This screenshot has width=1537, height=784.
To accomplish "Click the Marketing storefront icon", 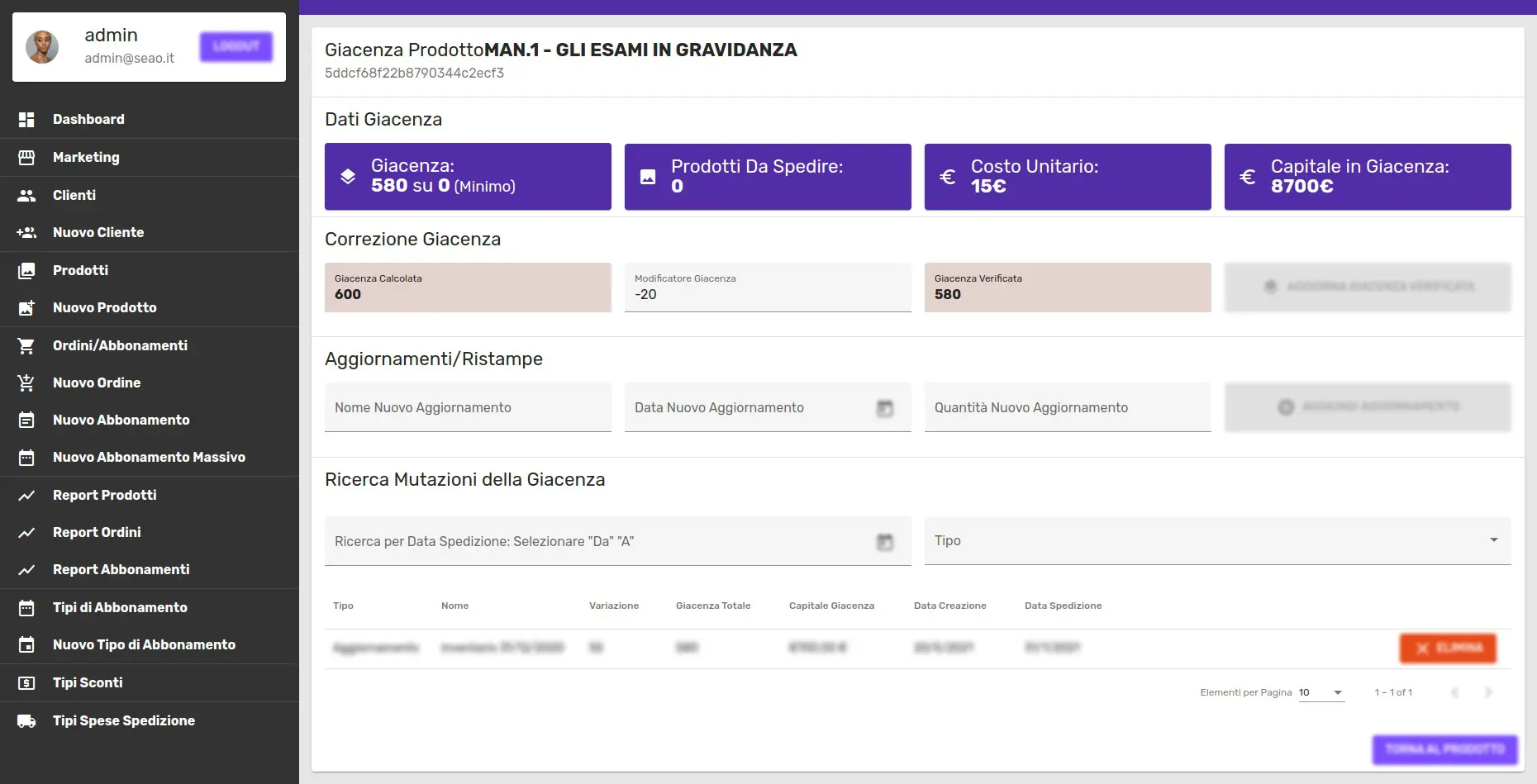I will [26, 158].
